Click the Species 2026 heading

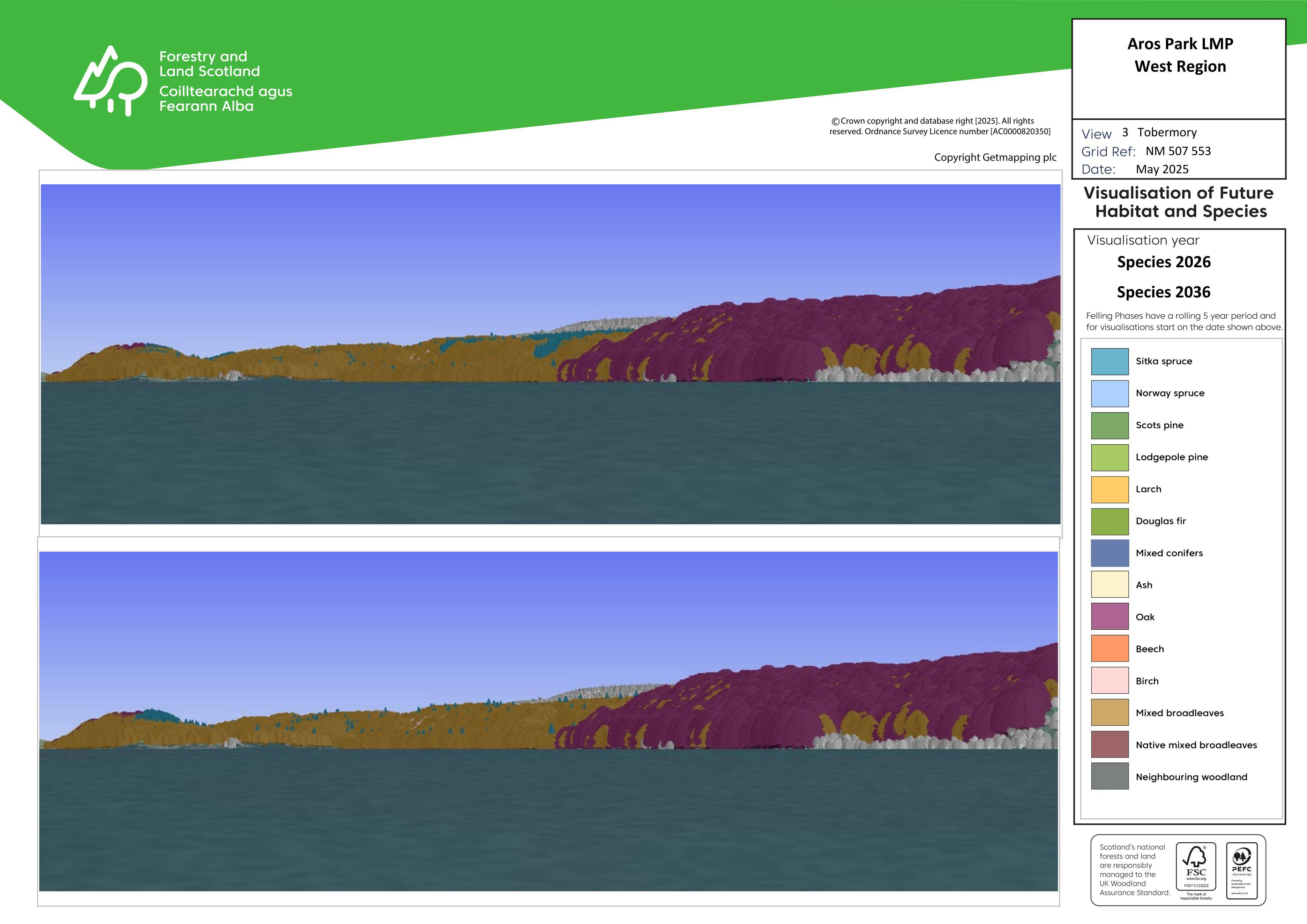coord(1163,262)
